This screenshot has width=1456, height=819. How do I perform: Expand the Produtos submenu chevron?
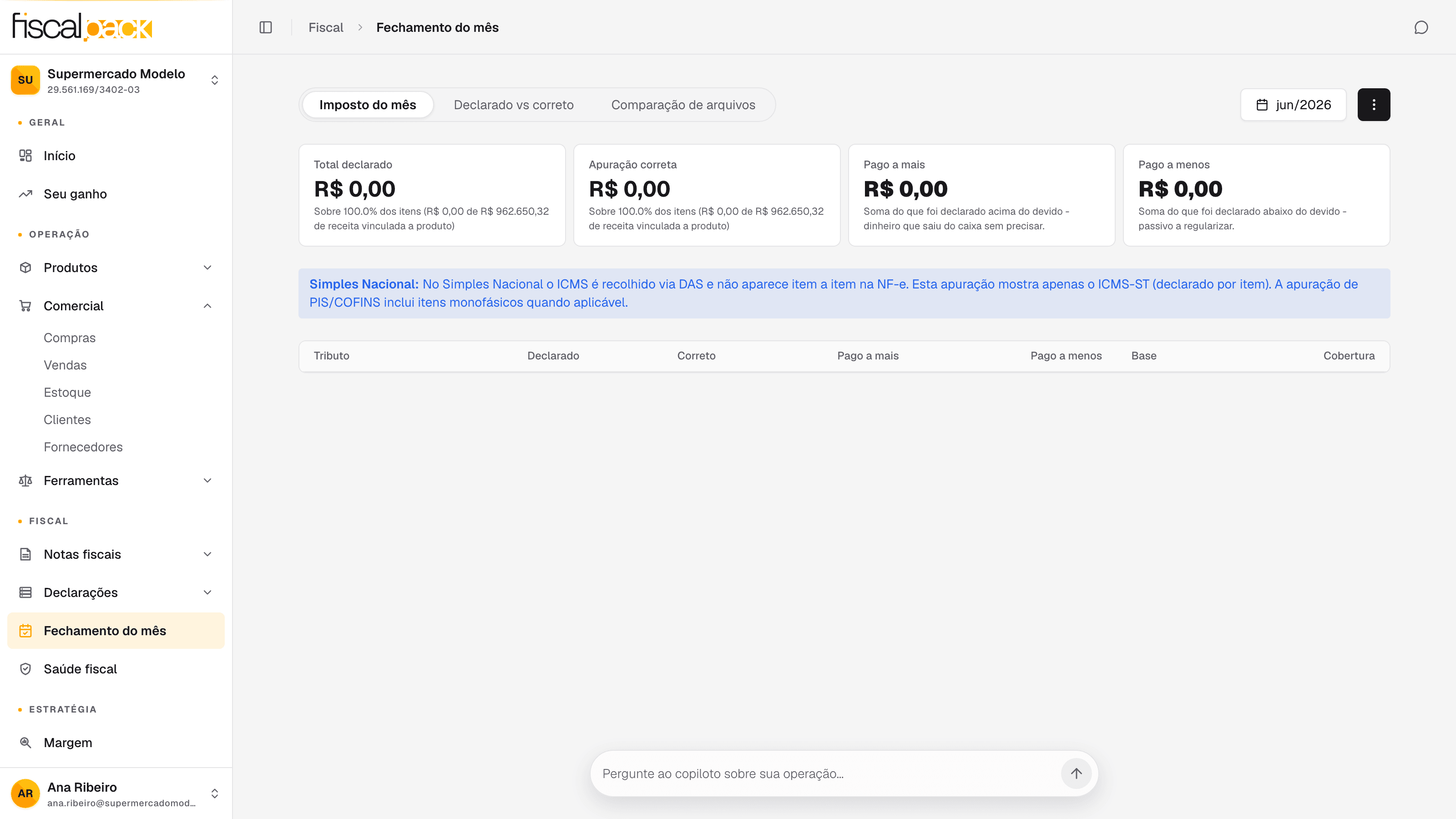pyautogui.click(x=207, y=268)
